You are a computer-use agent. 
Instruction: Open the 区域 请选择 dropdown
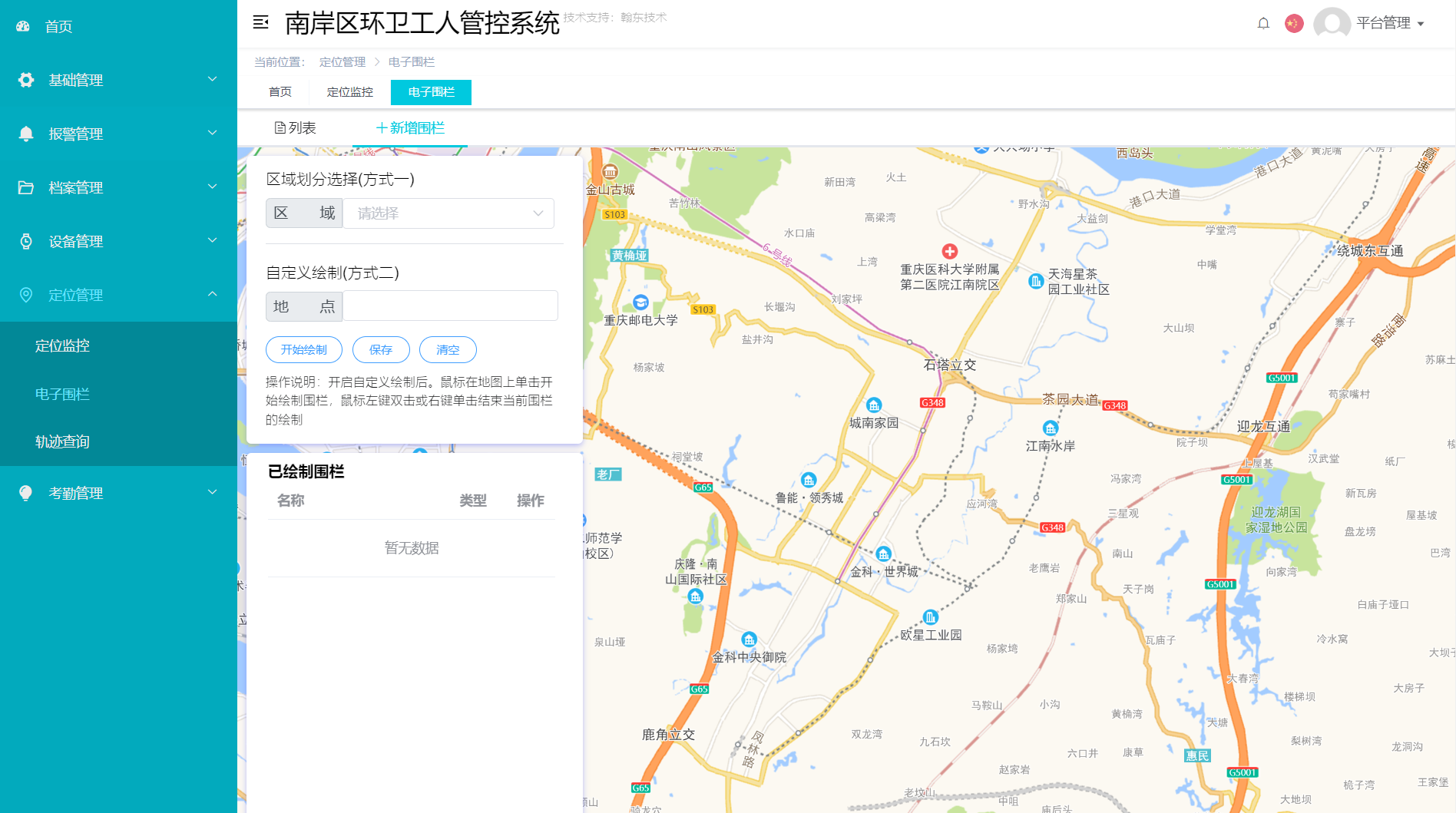(448, 213)
